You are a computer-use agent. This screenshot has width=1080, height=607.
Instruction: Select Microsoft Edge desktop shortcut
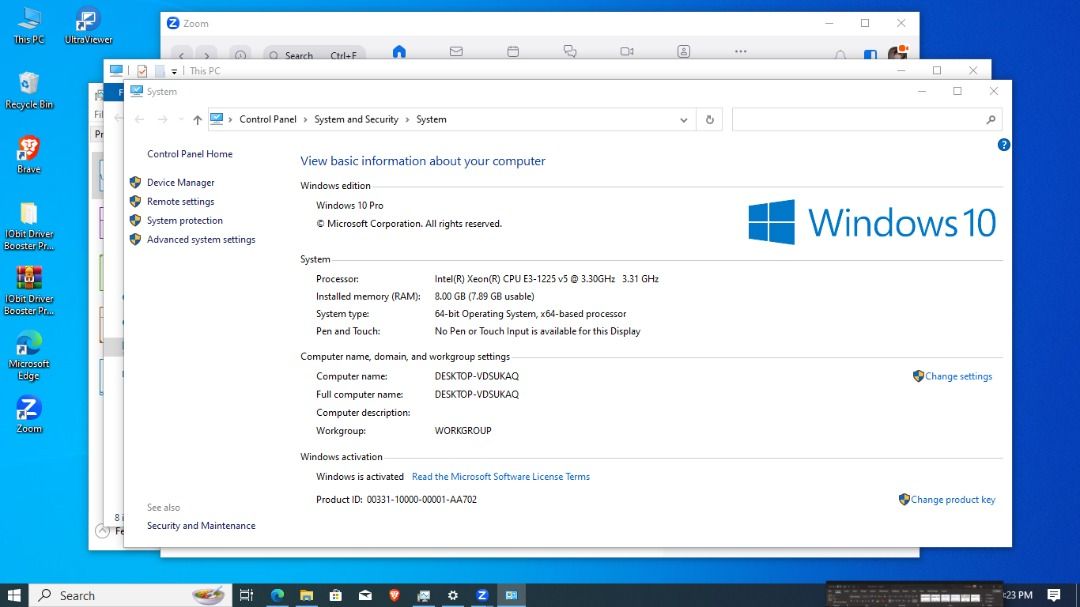tap(29, 356)
